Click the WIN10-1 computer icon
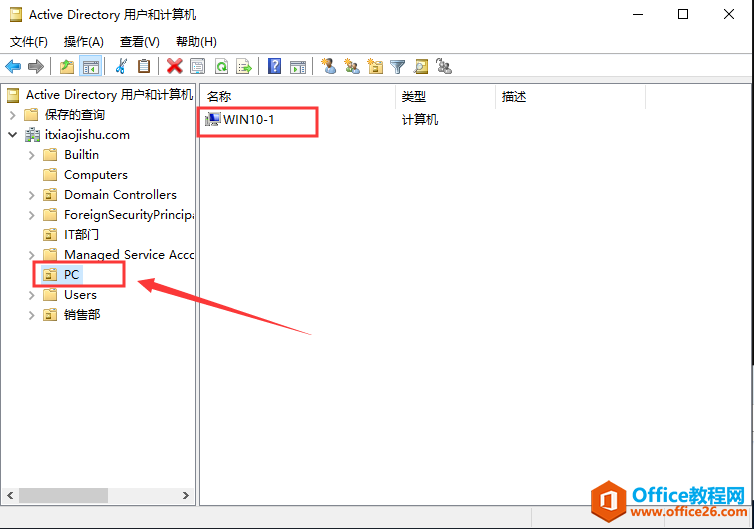This screenshot has height=529, width=754. (213, 119)
